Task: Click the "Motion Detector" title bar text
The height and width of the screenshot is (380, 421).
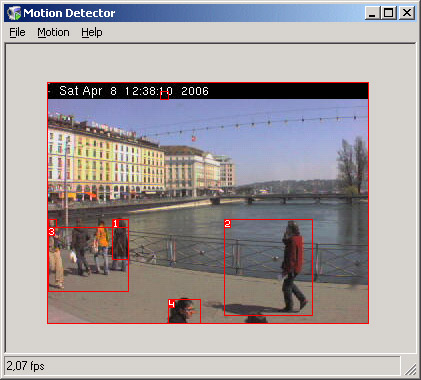Action: pyautogui.click(x=69, y=13)
